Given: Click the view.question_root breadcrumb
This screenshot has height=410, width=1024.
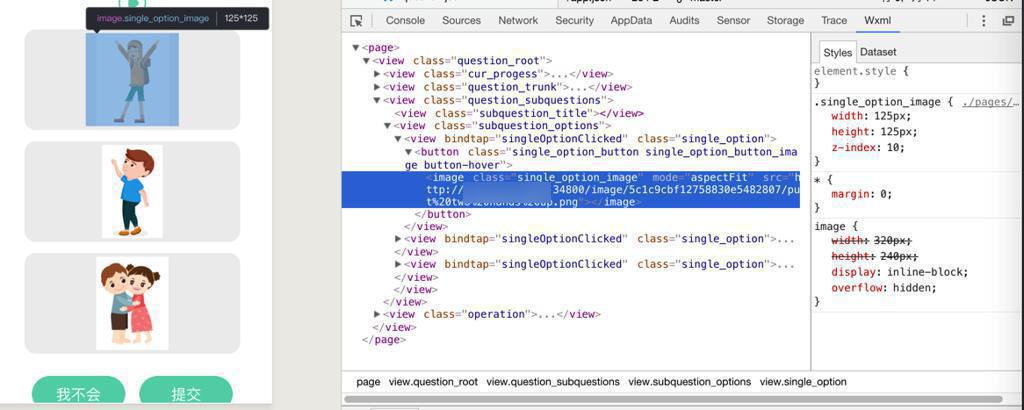Looking at the screenshot, I should 433,382.
